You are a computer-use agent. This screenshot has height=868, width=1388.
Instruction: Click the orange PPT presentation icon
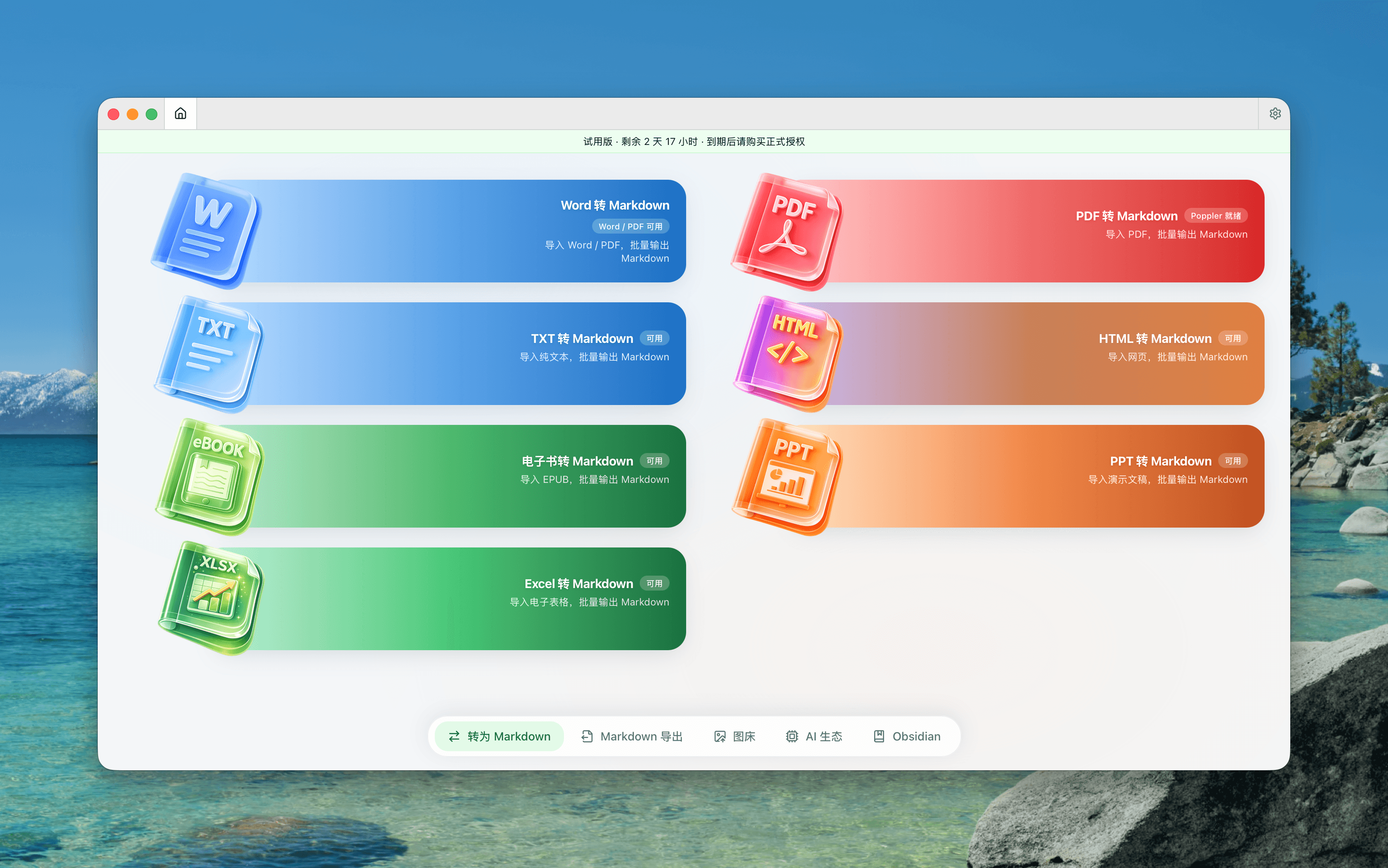click(788, 477)
